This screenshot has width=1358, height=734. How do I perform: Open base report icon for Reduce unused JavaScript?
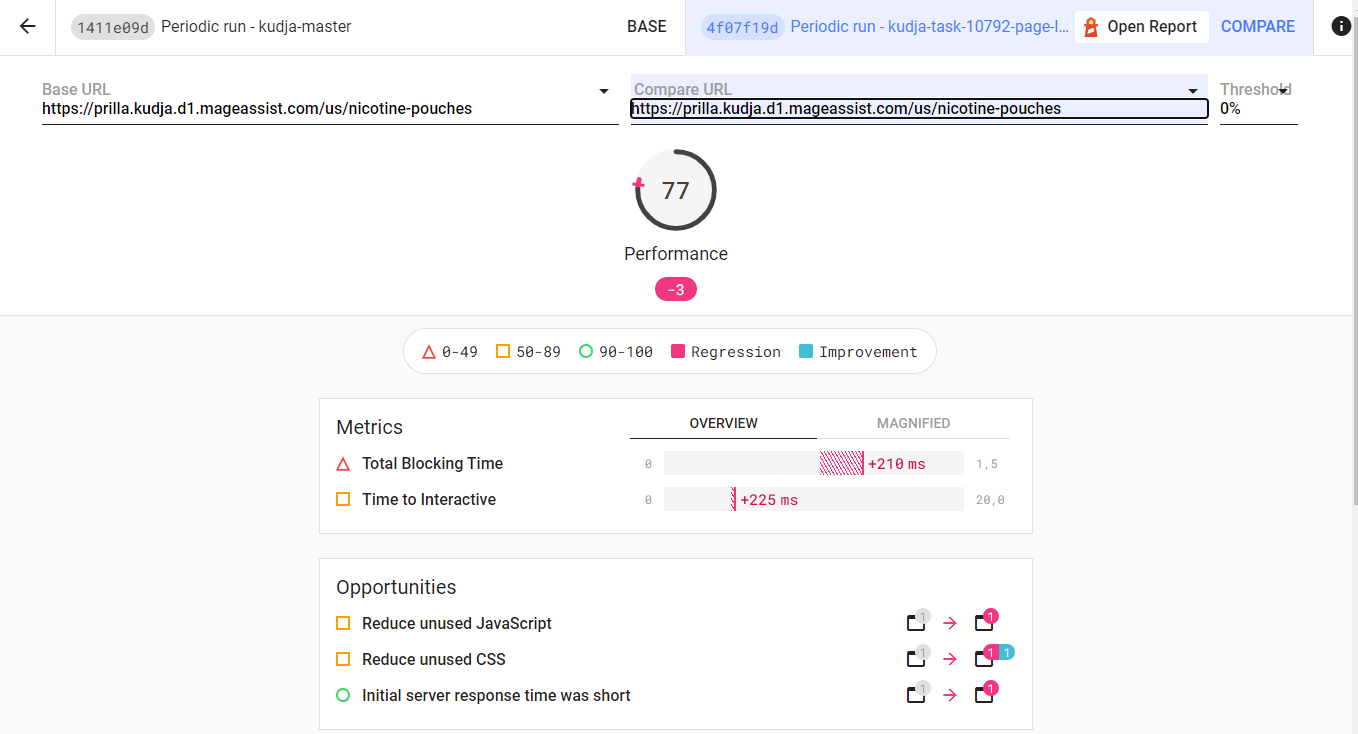coord(916,623)
